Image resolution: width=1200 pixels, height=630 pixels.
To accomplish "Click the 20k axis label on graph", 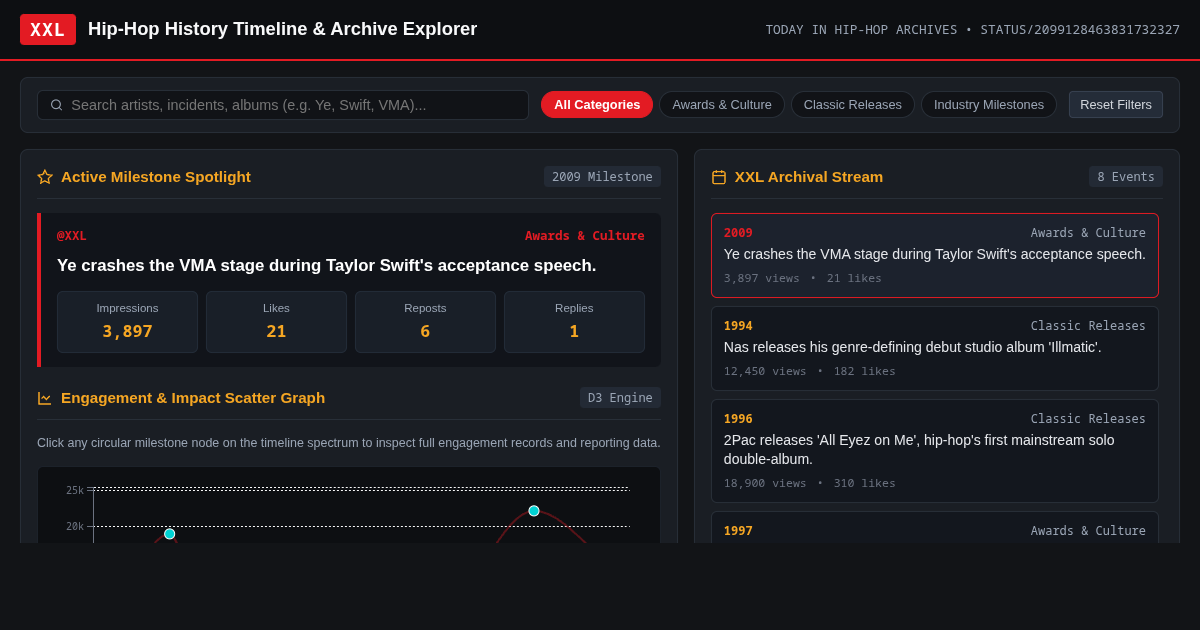I will pyautogui.click(x=75, y=526).
